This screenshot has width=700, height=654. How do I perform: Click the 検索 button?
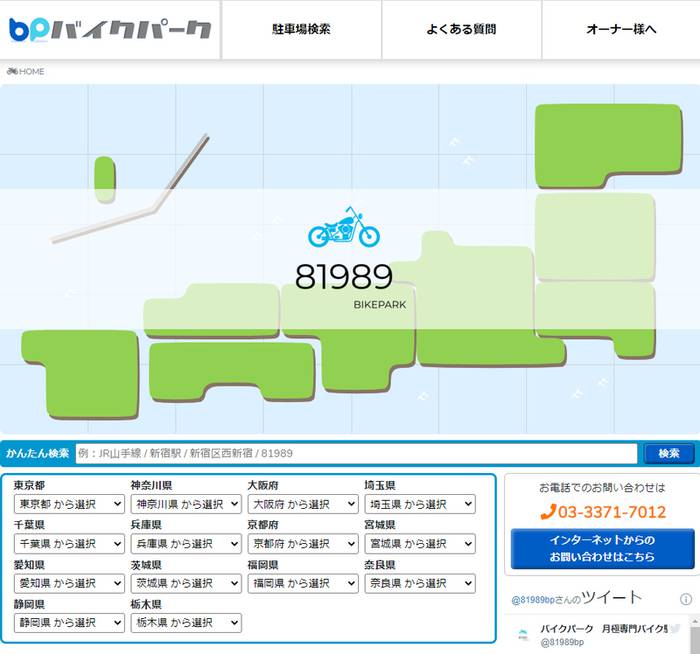[669, 454]
